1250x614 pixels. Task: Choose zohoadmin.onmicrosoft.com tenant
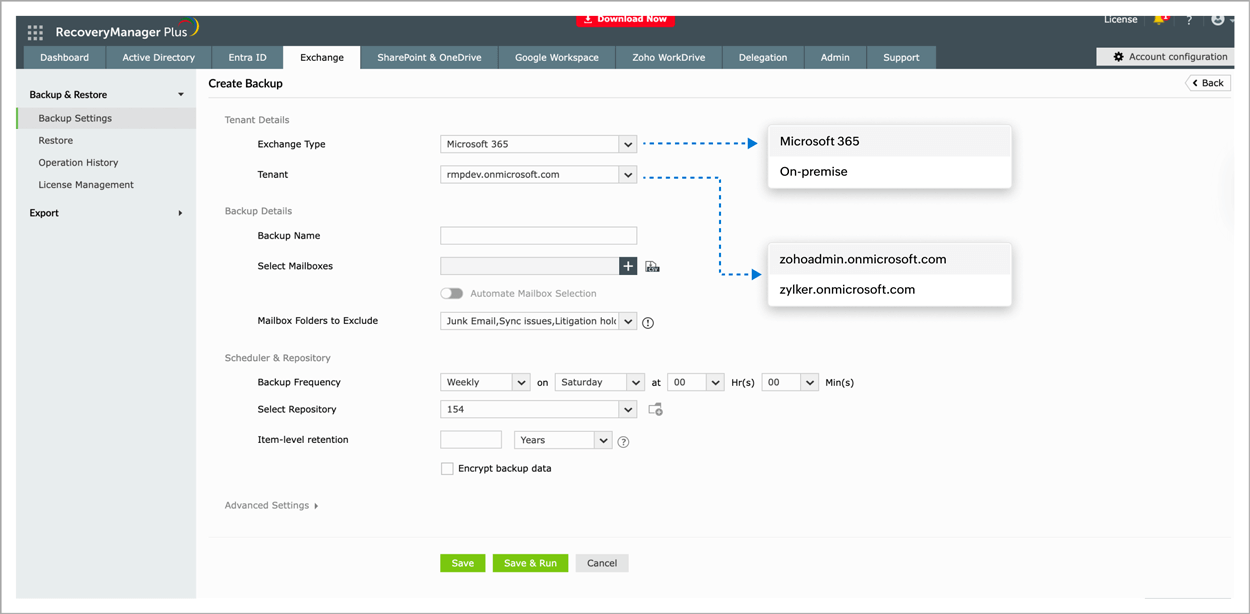[x=889, y=259]
